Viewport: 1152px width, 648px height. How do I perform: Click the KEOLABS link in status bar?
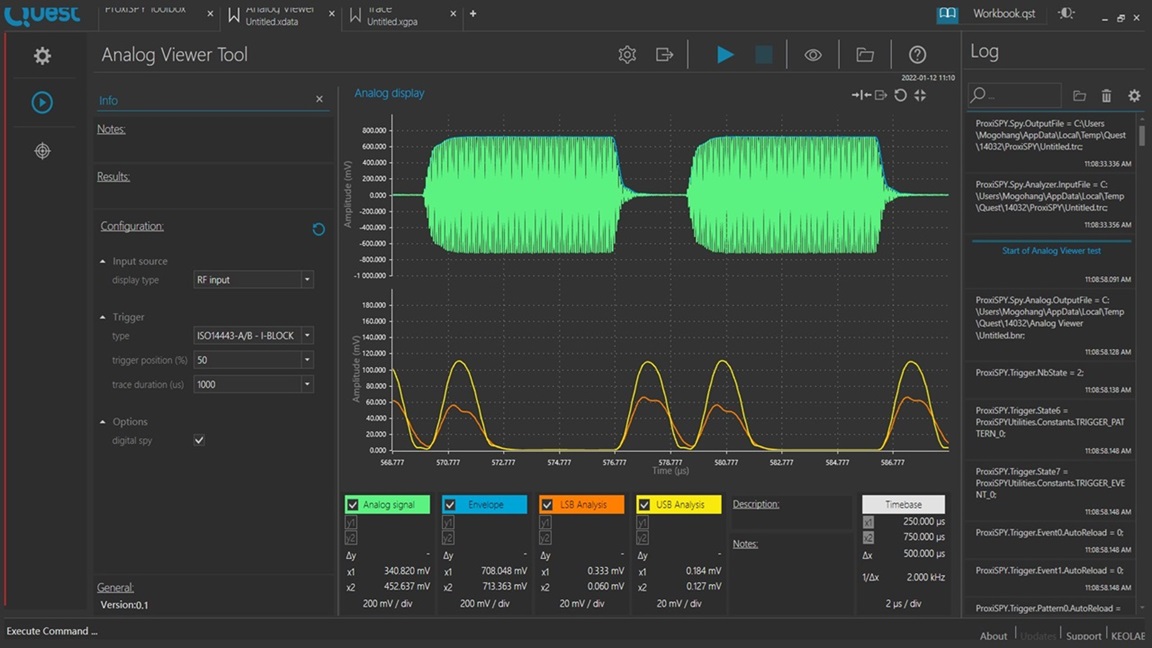point(1130,636)
